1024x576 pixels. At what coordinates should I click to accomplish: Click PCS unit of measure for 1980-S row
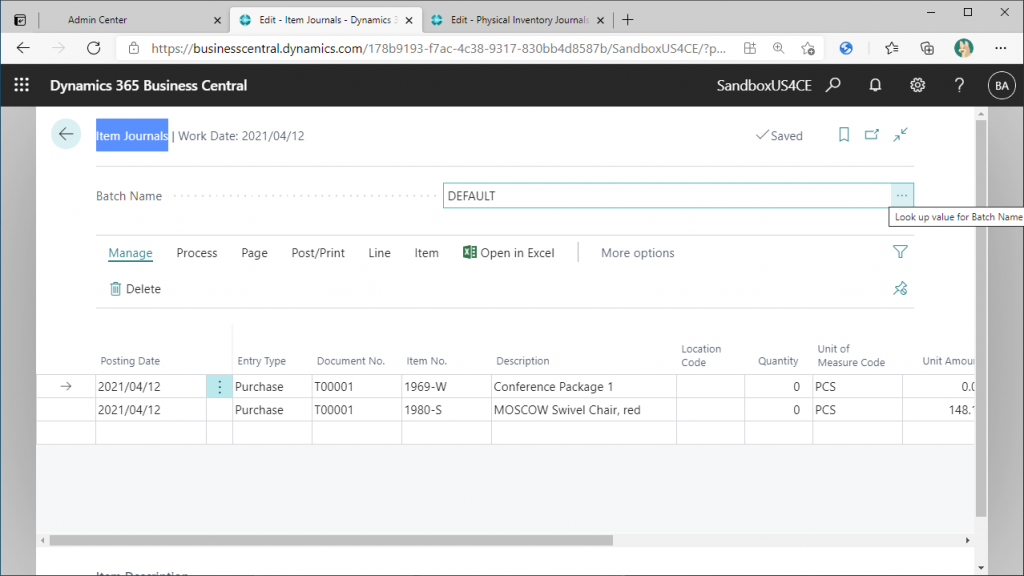[x=857, y=410]
